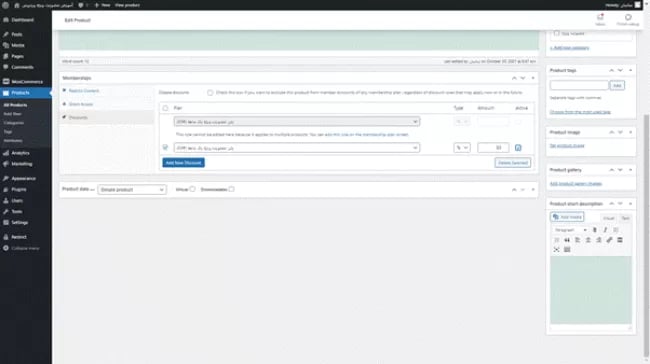Enable the Downloadable checkbox
The width and height of the screenshot is (650, 364).
click(x=231, y=189)
